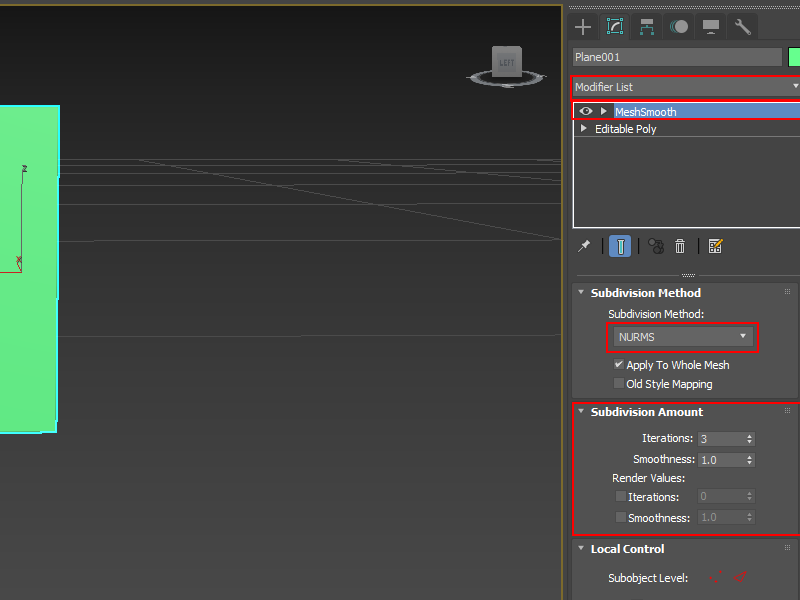800x600 pixels.
Task: Click the Pin Stack icon
Action: pyautogui.click(x=584, y=246)
